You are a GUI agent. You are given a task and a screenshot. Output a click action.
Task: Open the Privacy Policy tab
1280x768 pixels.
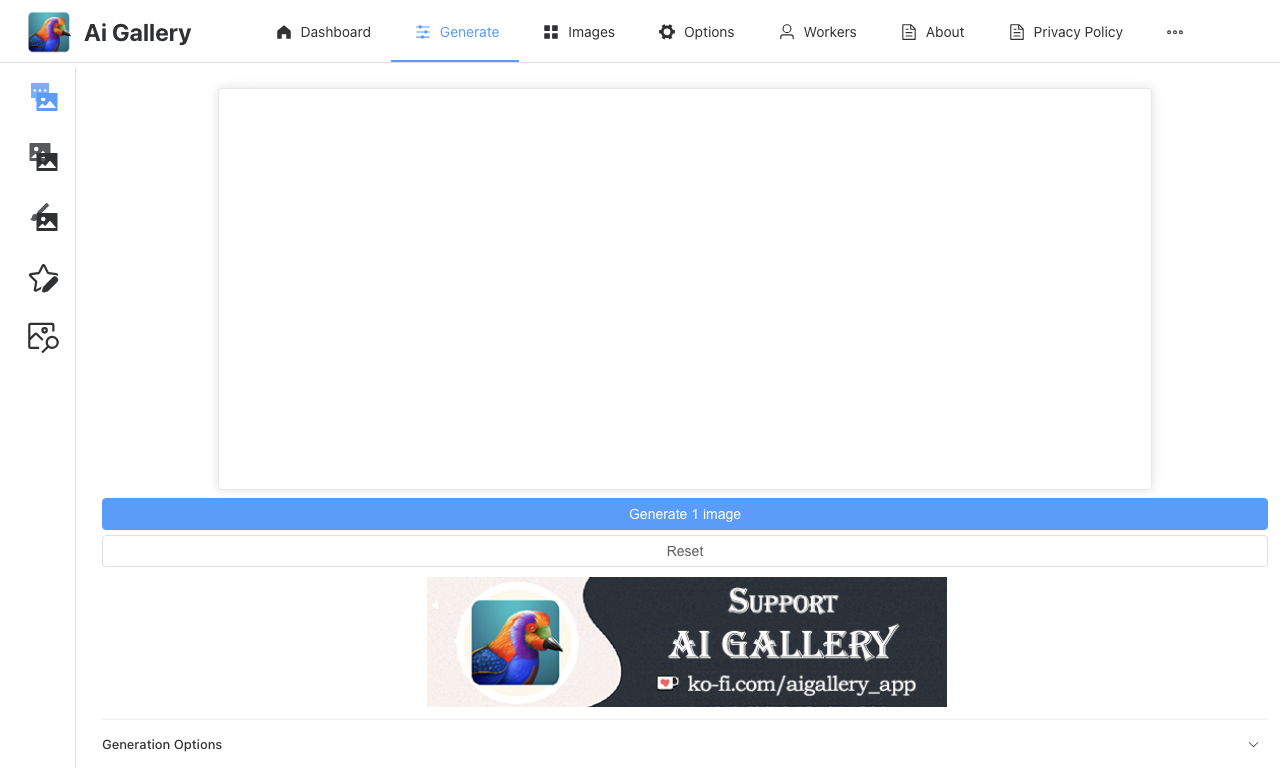[1065, 32]
